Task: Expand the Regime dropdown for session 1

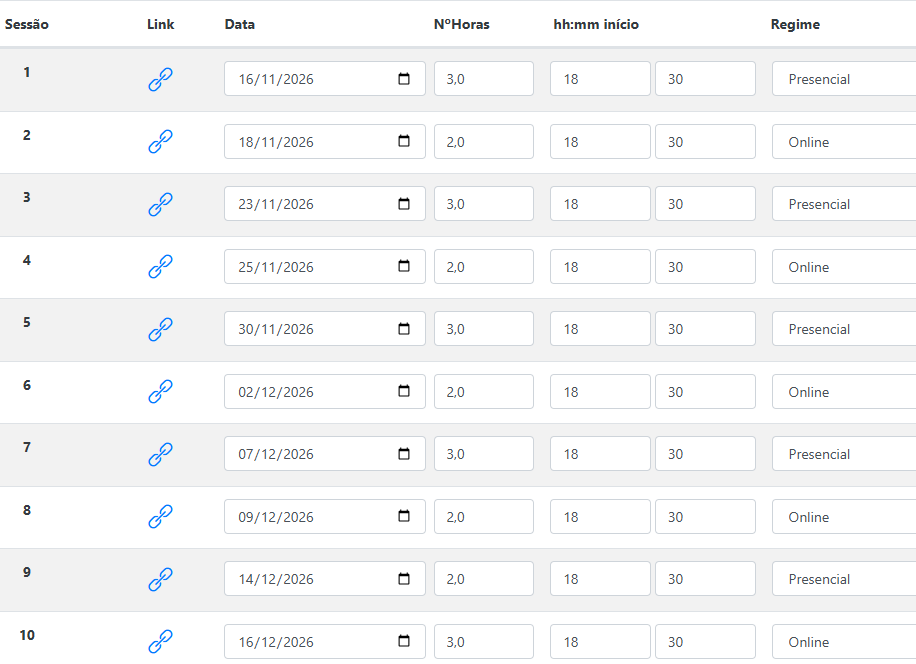Action: 844,79
